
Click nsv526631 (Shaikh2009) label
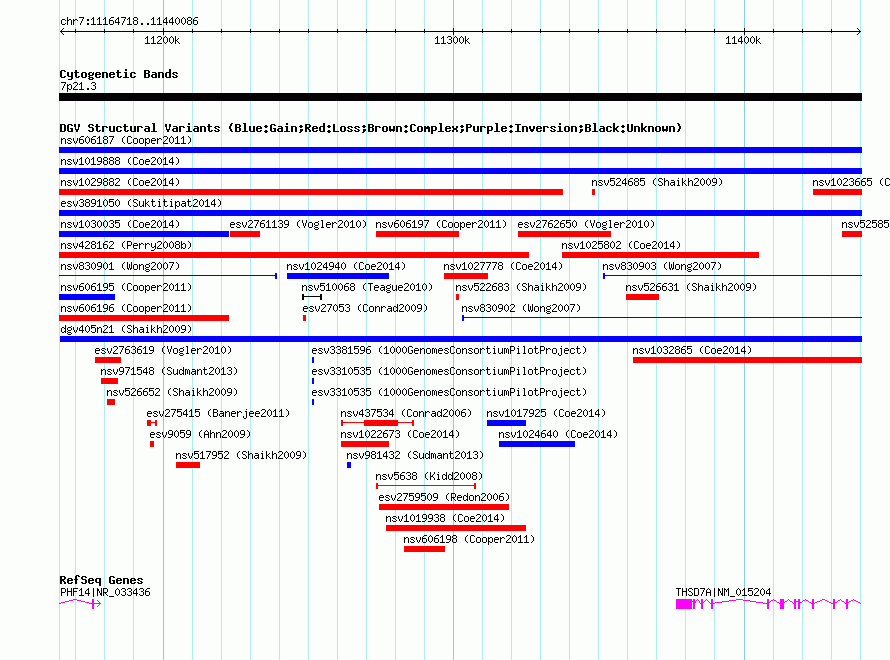[x=691, y=287]
